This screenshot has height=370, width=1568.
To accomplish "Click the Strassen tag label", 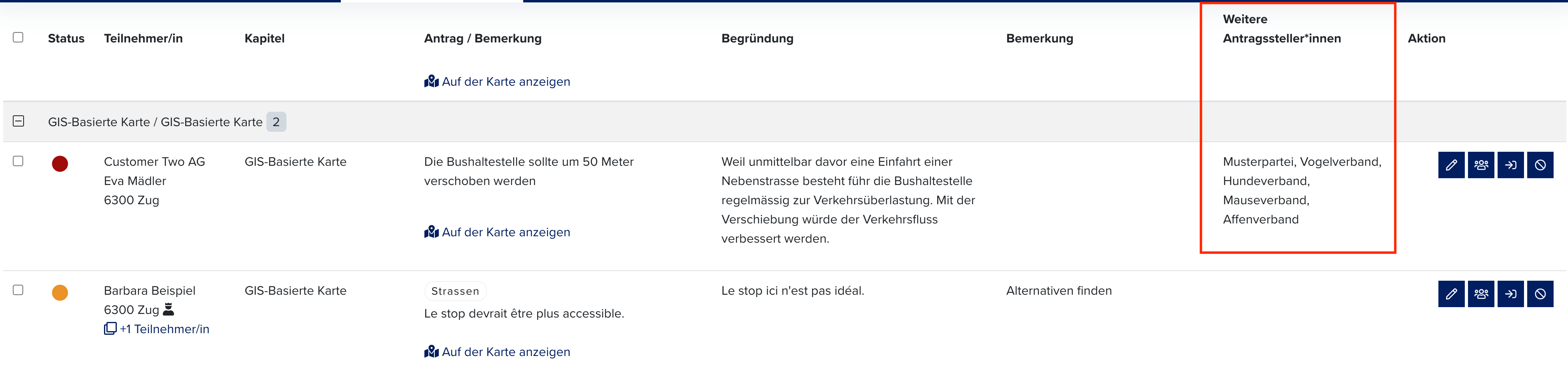I will (x=455, y=292).
